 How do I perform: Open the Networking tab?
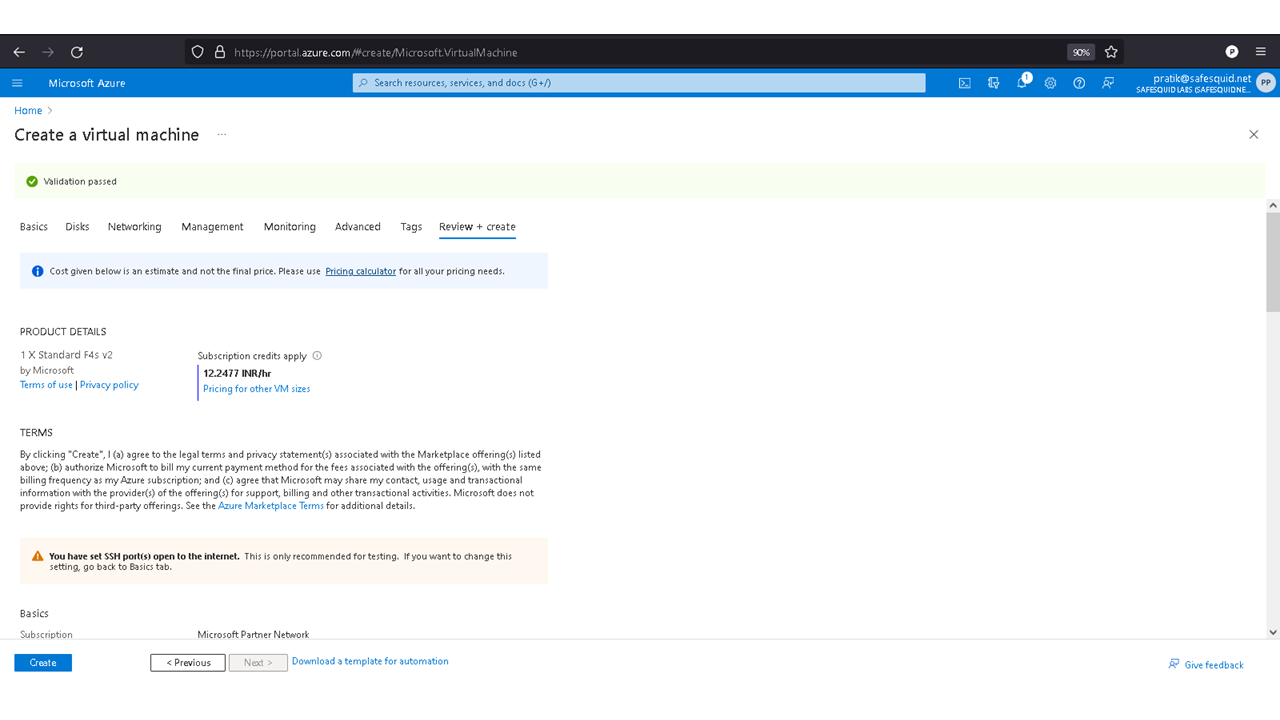[x=135, y=227]
